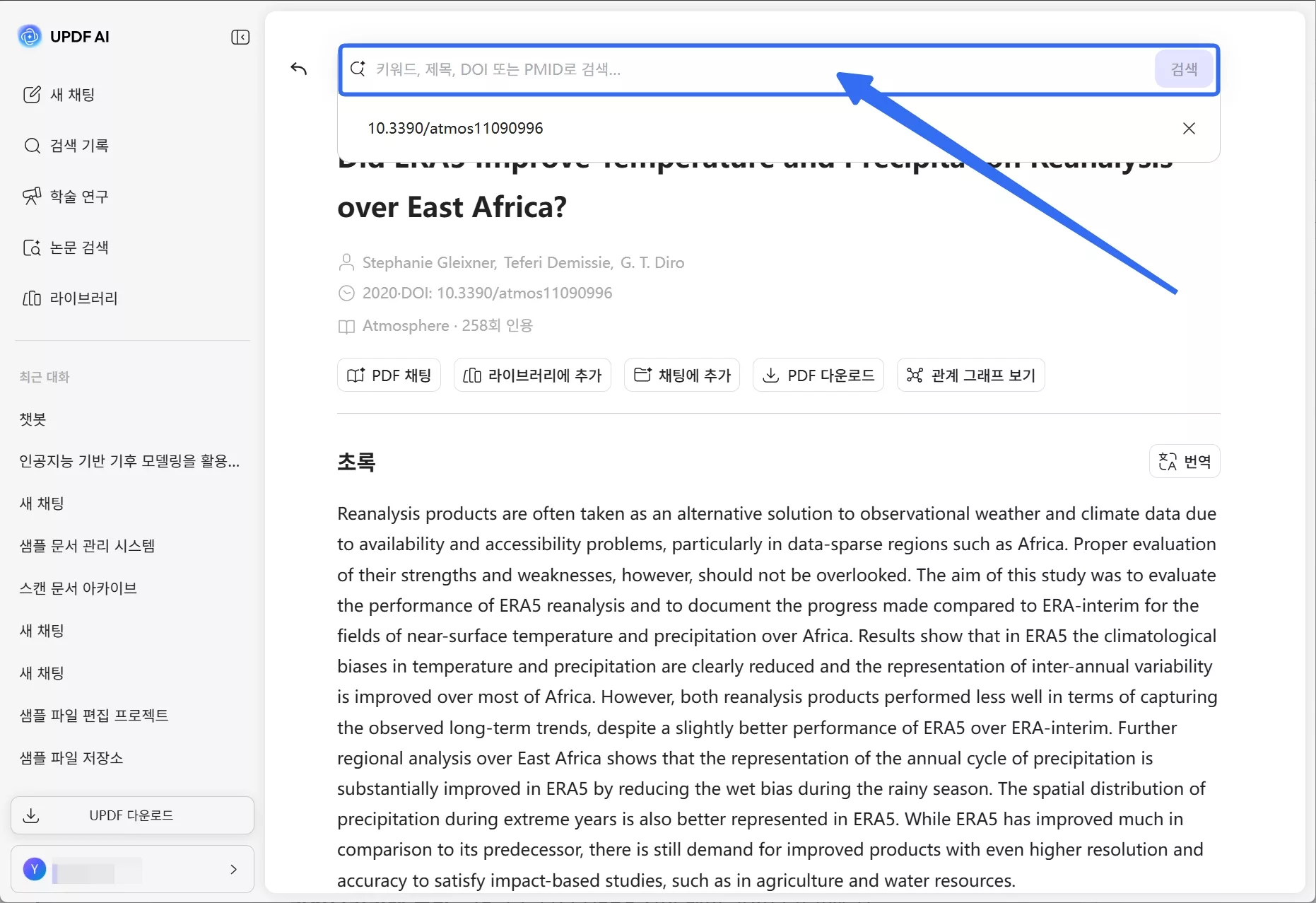Click 채팅에 추가 add to chat button
Viewport: 1316px width, 903px height.
click(682, 375)
